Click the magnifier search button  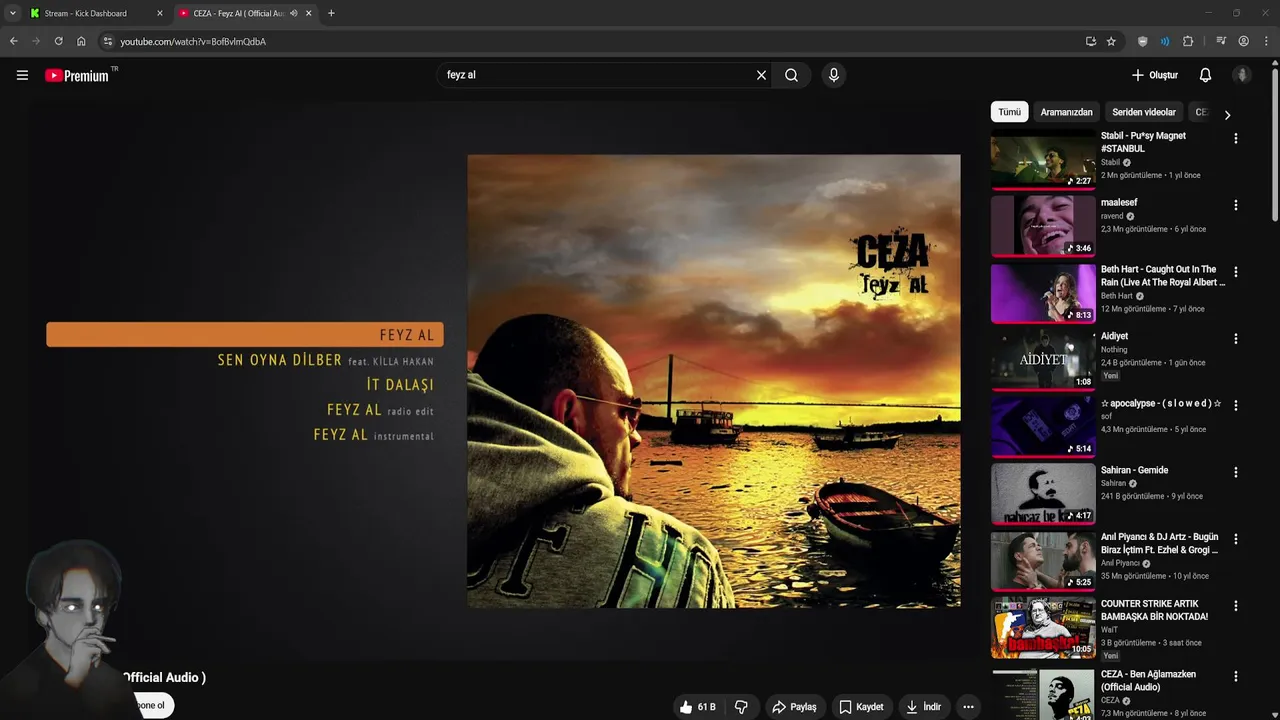point(791,75)
